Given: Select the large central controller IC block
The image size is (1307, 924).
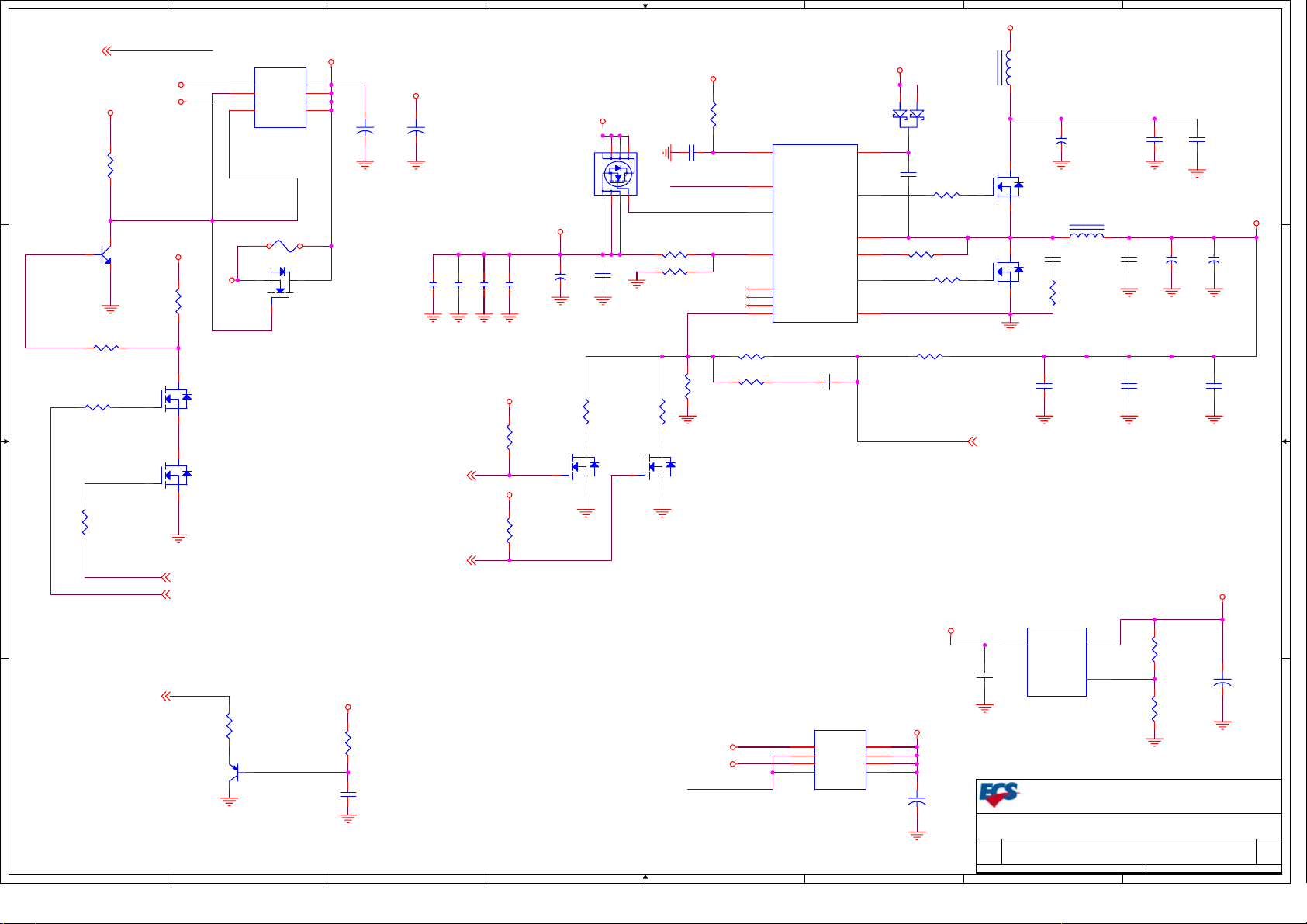Looking at the screenshot, I should coord(815,233).
